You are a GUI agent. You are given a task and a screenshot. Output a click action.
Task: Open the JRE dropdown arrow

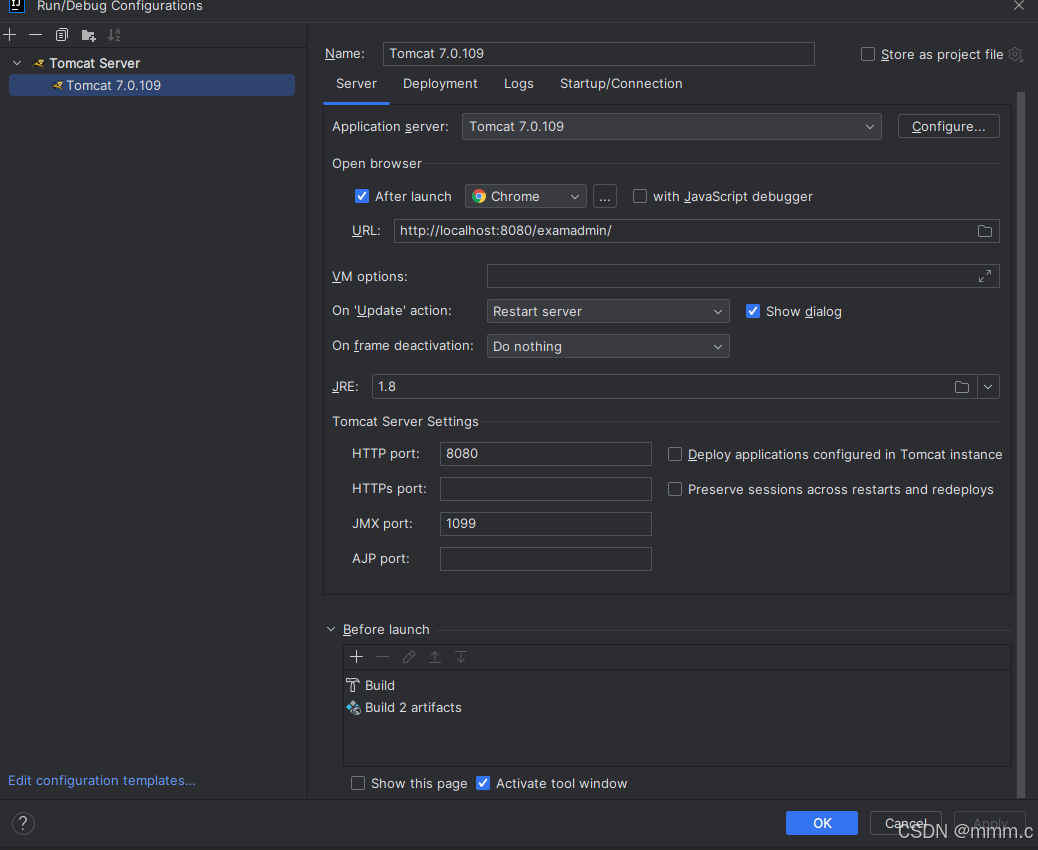click(988, 387)
